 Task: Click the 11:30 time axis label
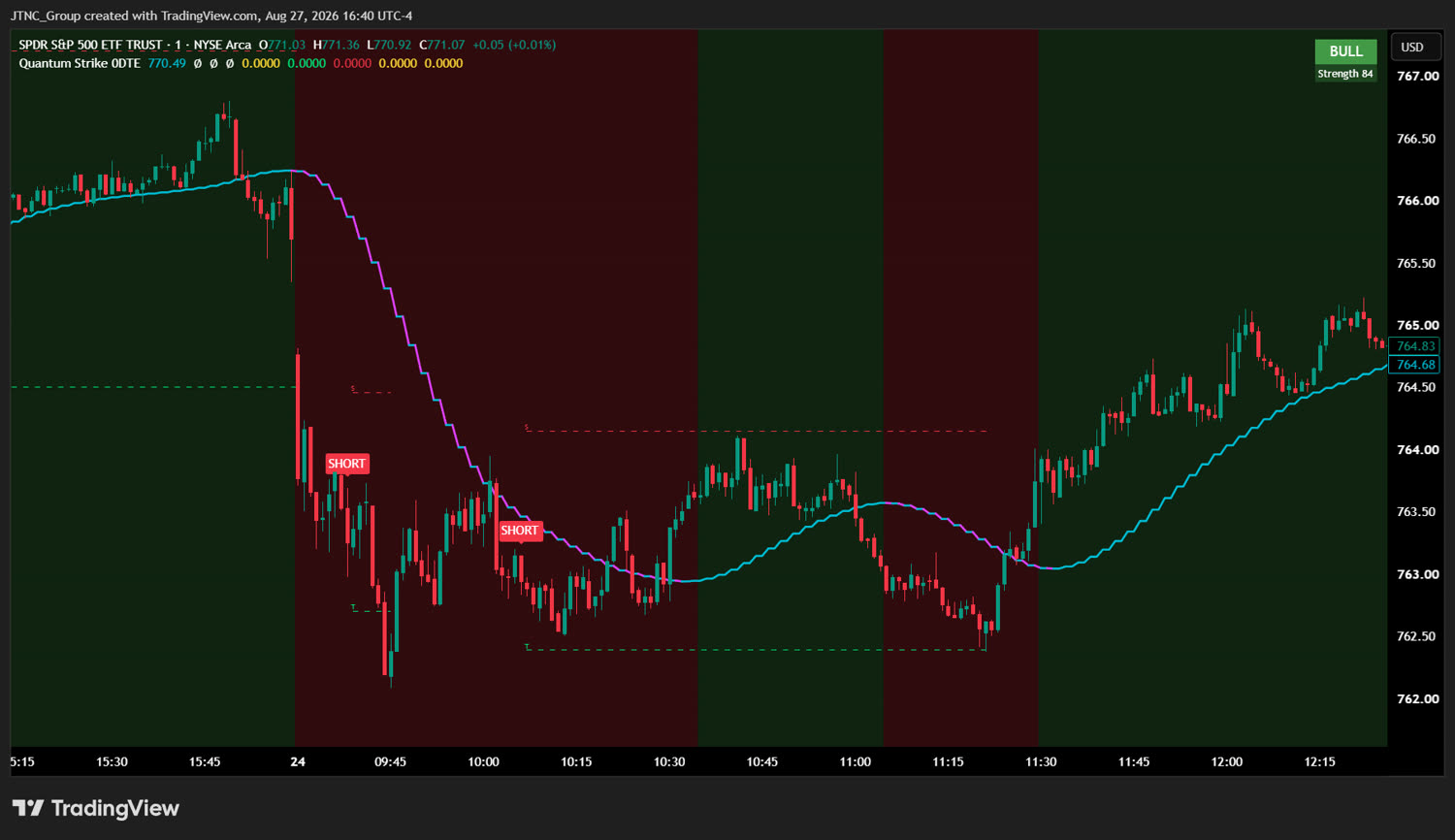[x=1041, y=761]
